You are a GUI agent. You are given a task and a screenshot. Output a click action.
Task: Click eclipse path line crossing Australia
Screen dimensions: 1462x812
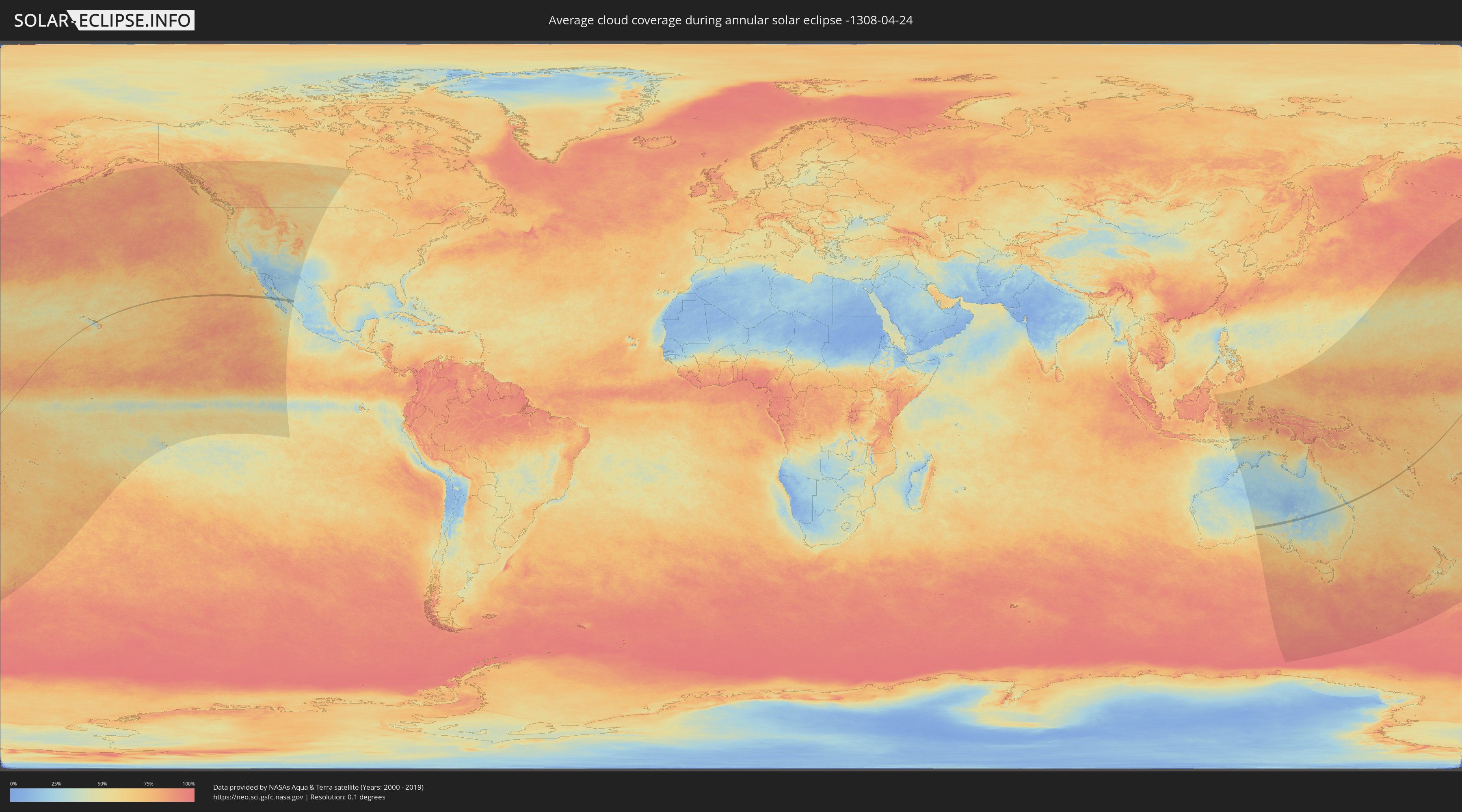coord(1305,518)
